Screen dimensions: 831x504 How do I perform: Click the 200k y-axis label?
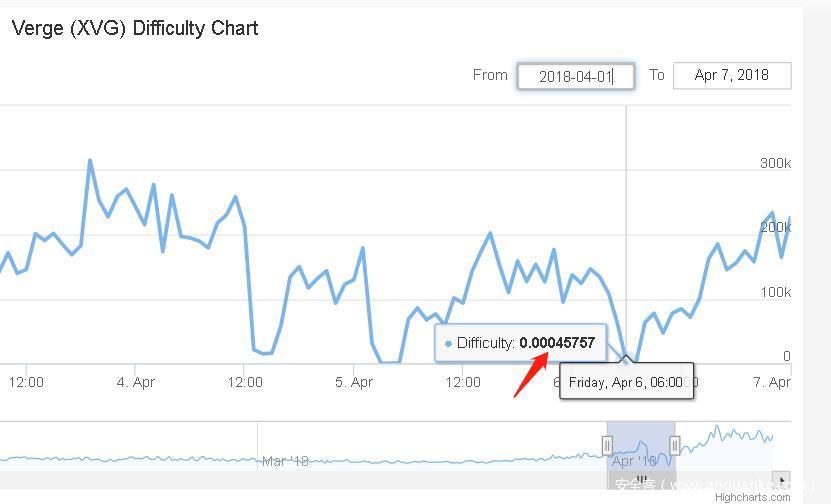(776, 227)
